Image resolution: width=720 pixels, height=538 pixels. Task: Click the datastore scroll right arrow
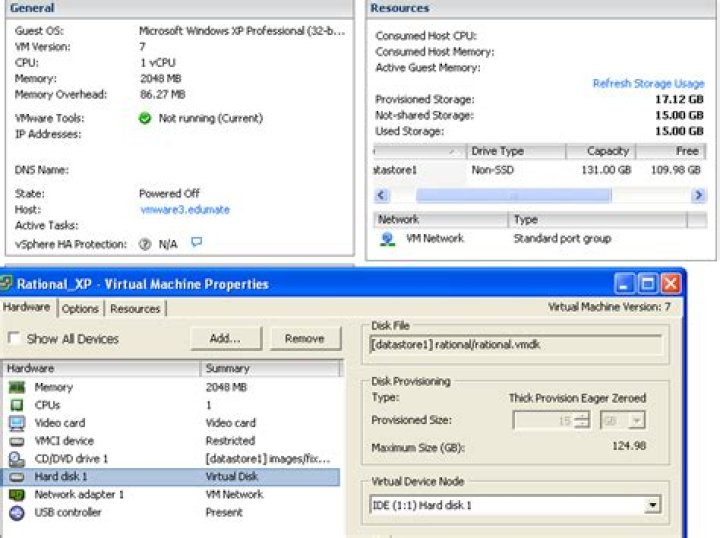pyautogui.click(x=698, y=195)
